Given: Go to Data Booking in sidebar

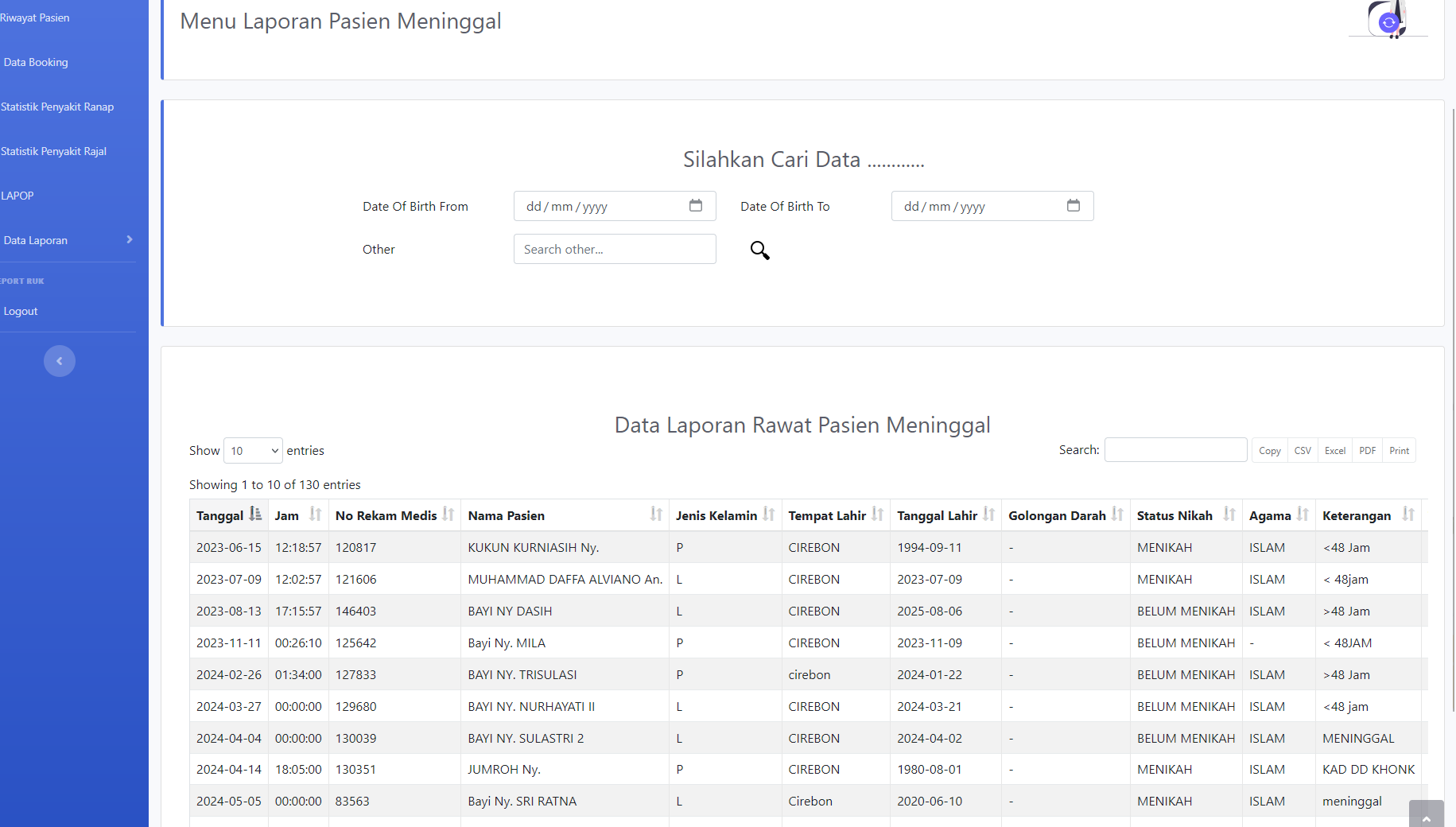Looking at the screenshot, I should pyautogui.click(x=36, y=62).
